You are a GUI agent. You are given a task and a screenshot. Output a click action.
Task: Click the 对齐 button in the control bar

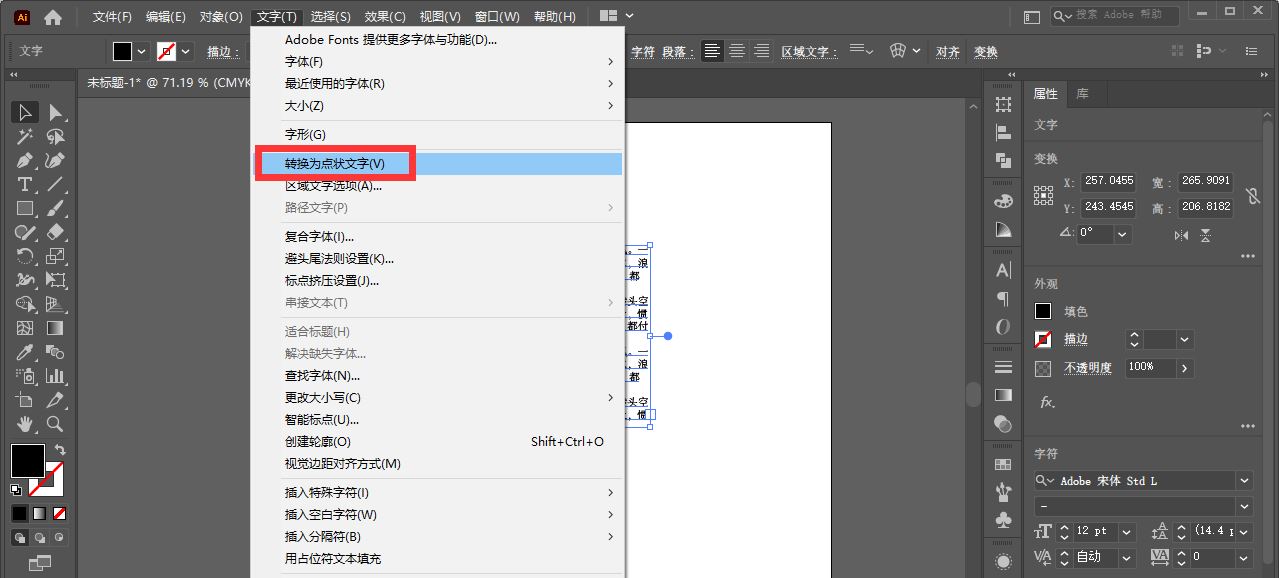(947, 50)
